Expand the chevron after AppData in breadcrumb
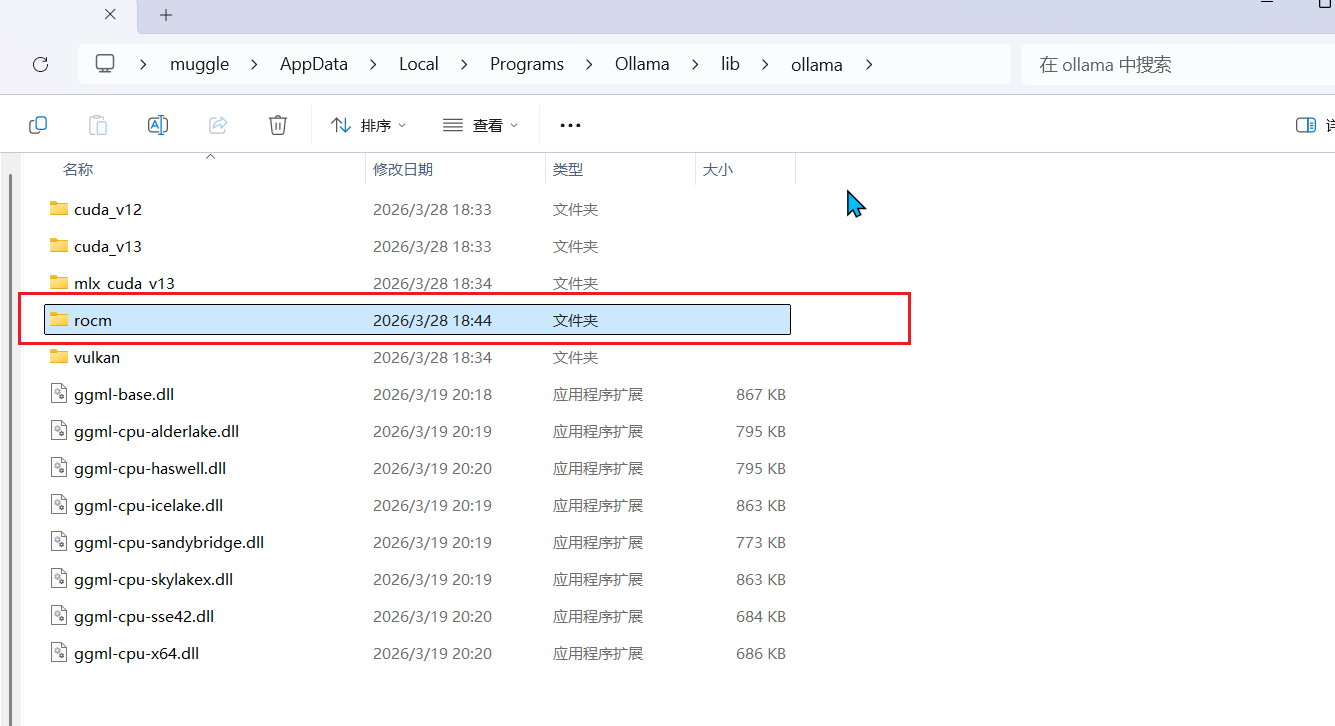Screen dimensions: 1335x726 (x=373, y=64)
